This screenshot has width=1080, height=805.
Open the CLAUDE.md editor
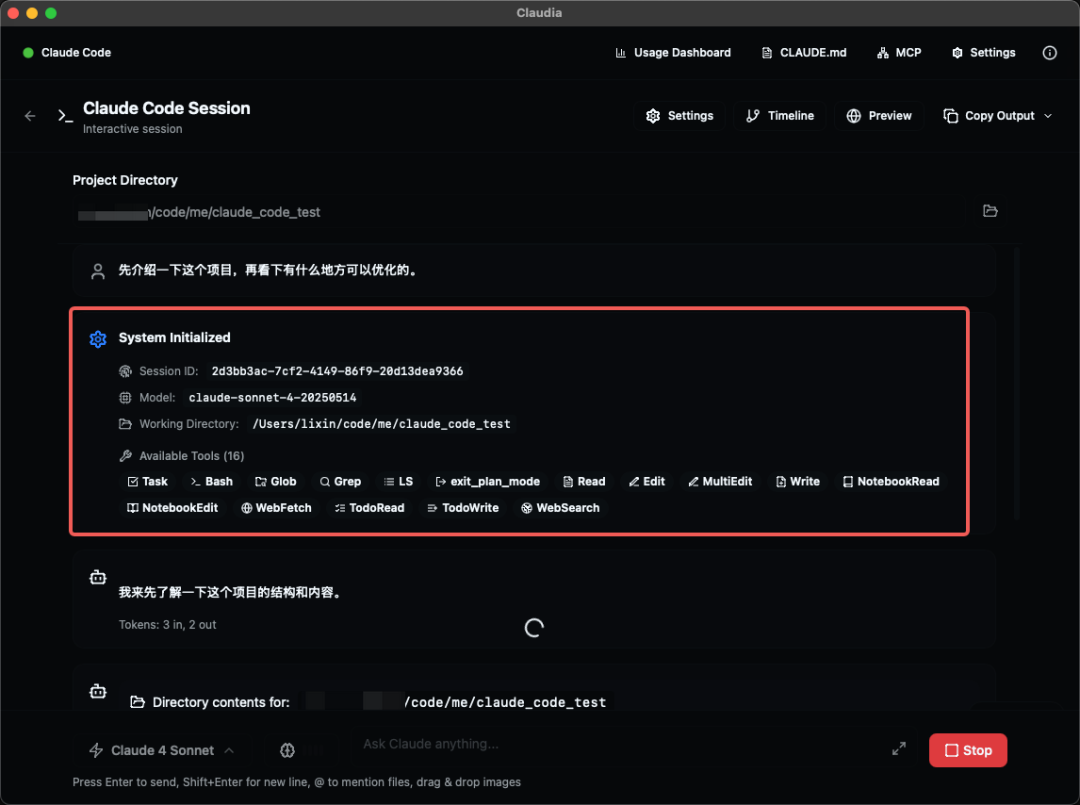click(x=804, y=53)
